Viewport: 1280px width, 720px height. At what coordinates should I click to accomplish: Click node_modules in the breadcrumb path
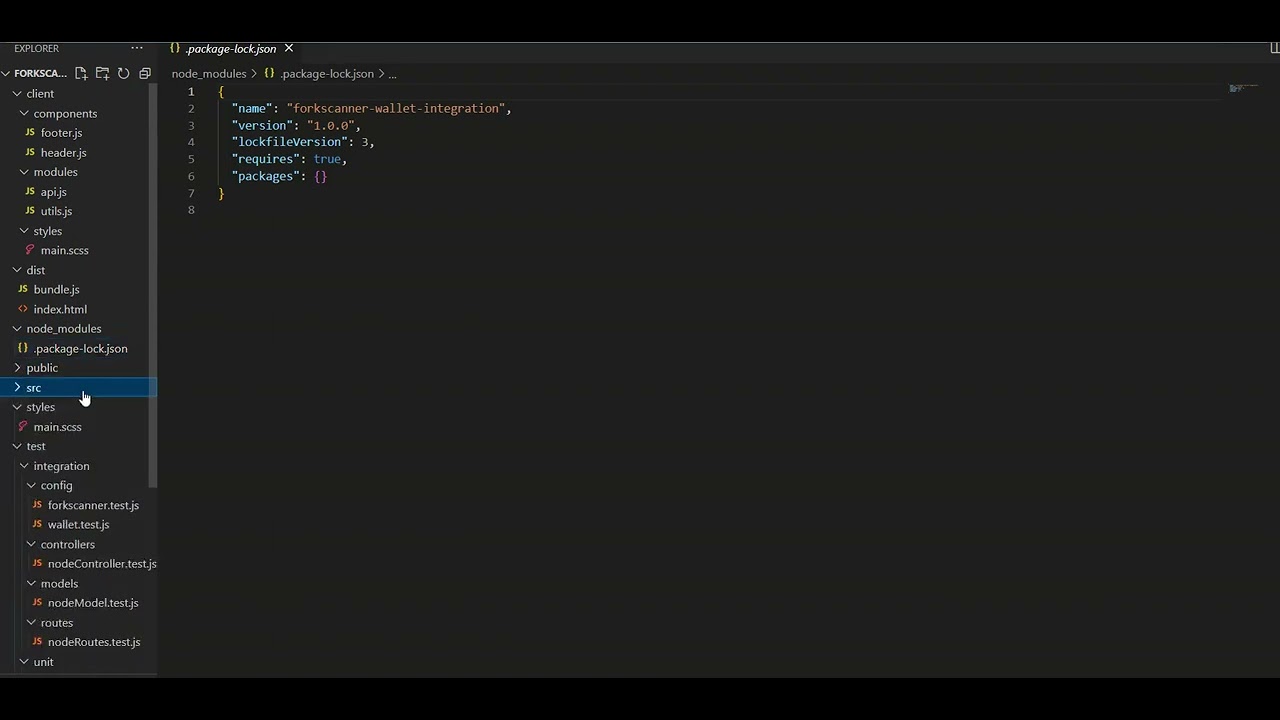(x=209, y=73)
